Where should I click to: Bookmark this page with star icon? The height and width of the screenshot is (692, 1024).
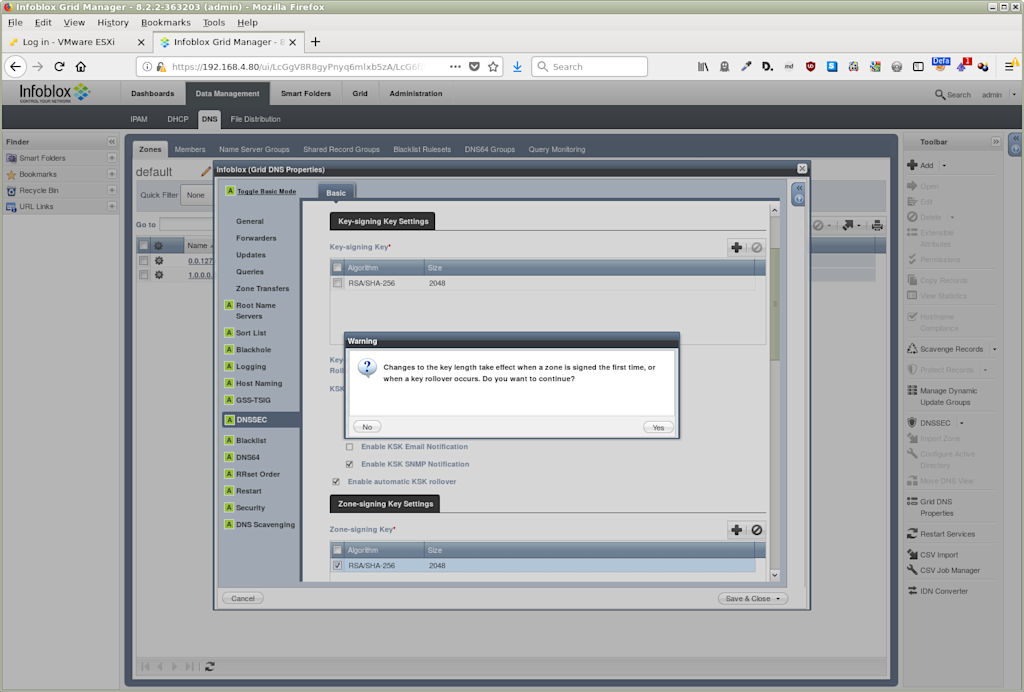(x=493, y=67)
